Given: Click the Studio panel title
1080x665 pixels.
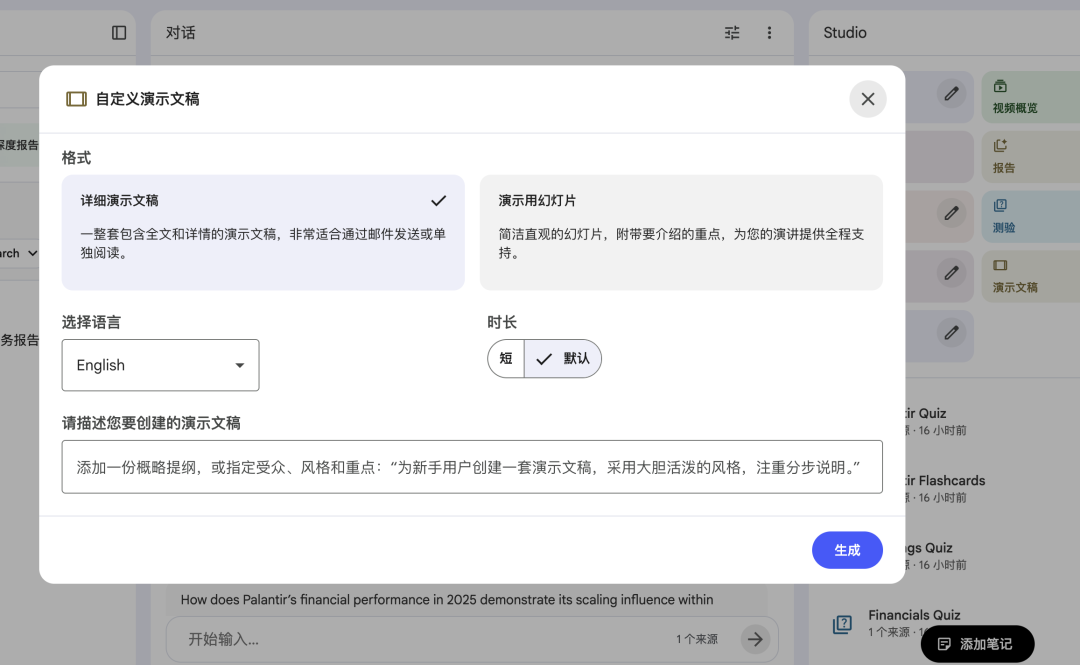Looking at the screenshot, I should tap(844, 32).
